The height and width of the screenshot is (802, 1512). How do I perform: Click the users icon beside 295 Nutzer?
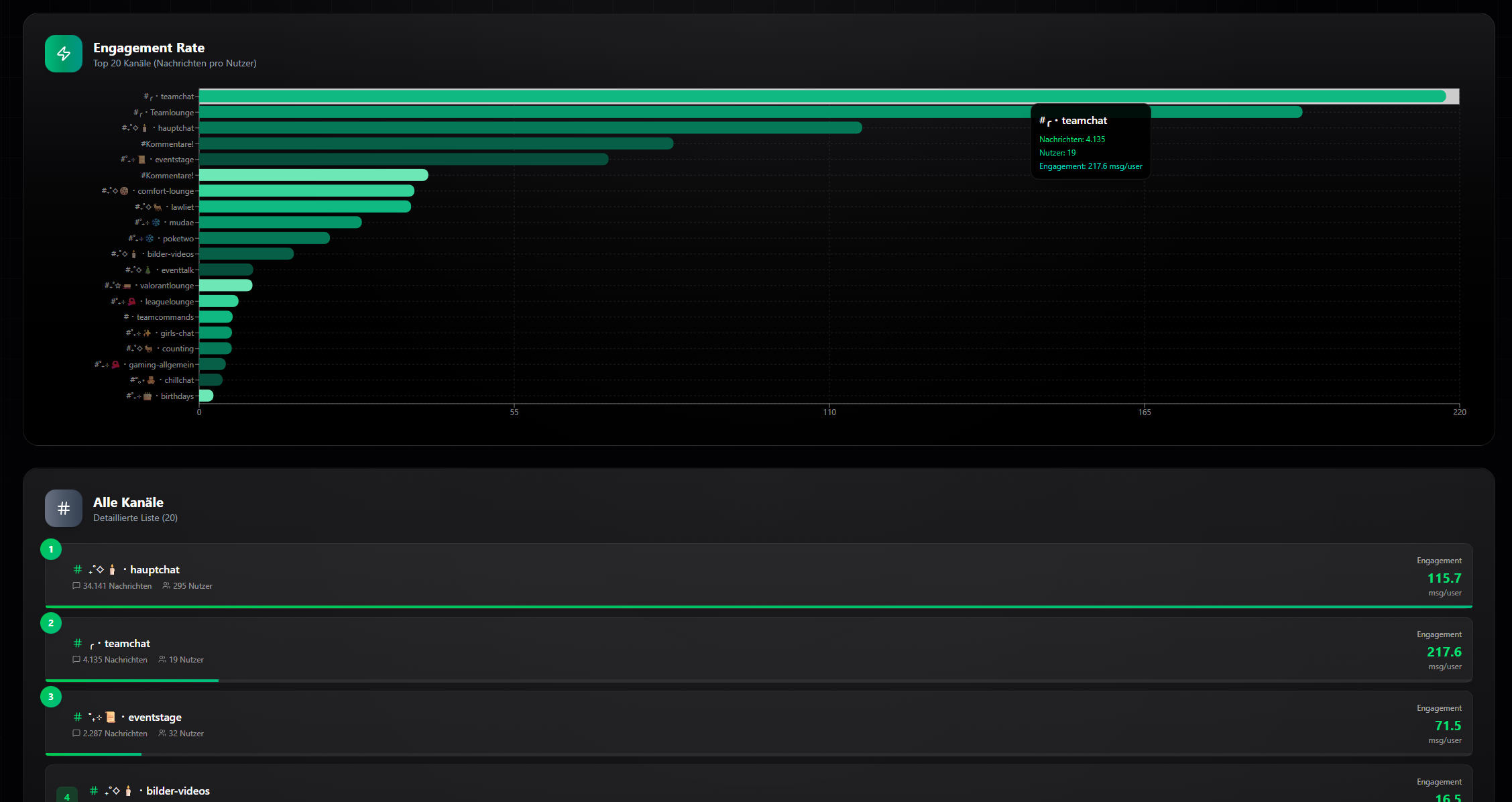coord(166,586)
